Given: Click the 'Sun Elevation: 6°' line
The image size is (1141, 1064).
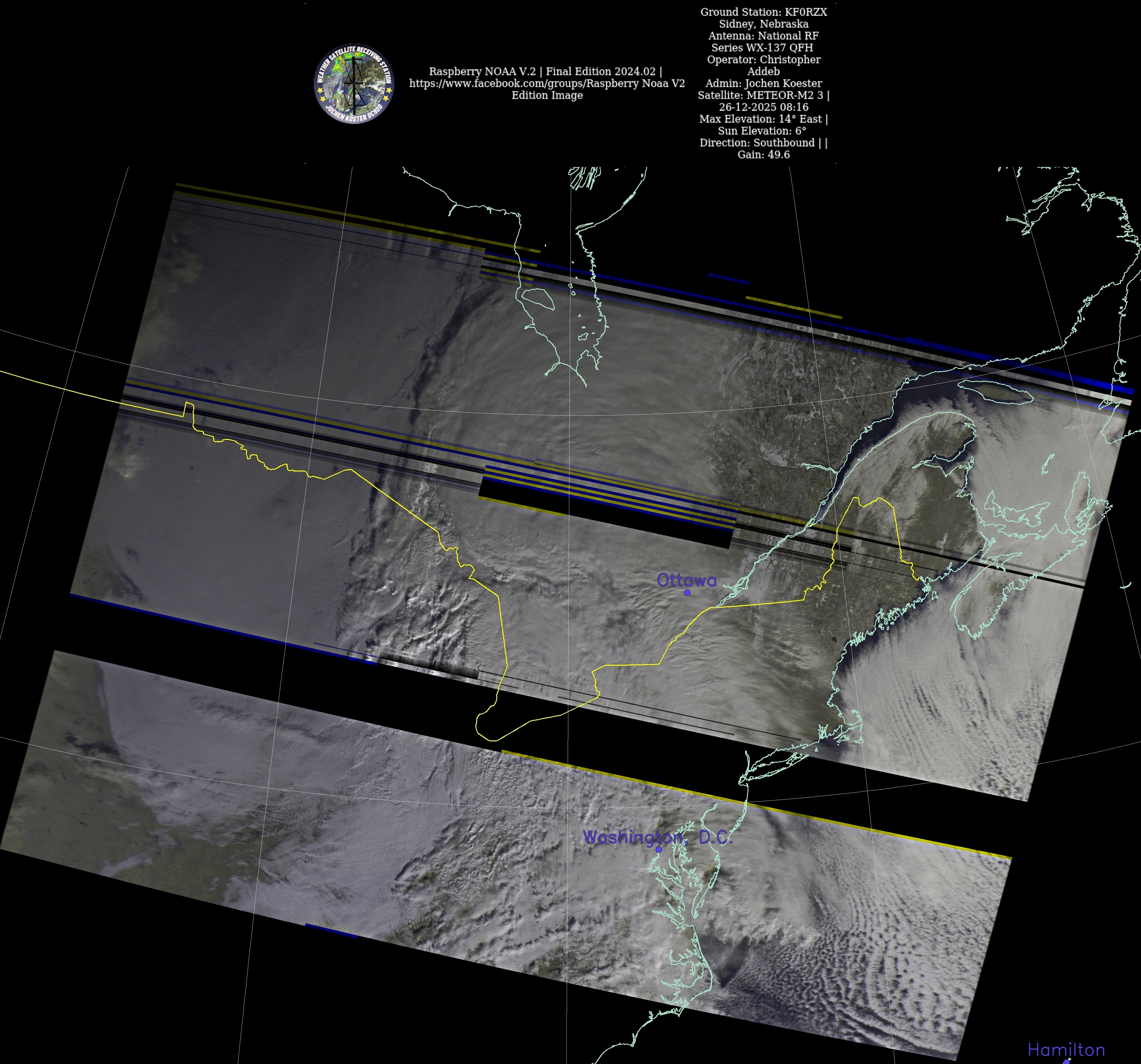Looking at the screenshot, I should 762,131.
